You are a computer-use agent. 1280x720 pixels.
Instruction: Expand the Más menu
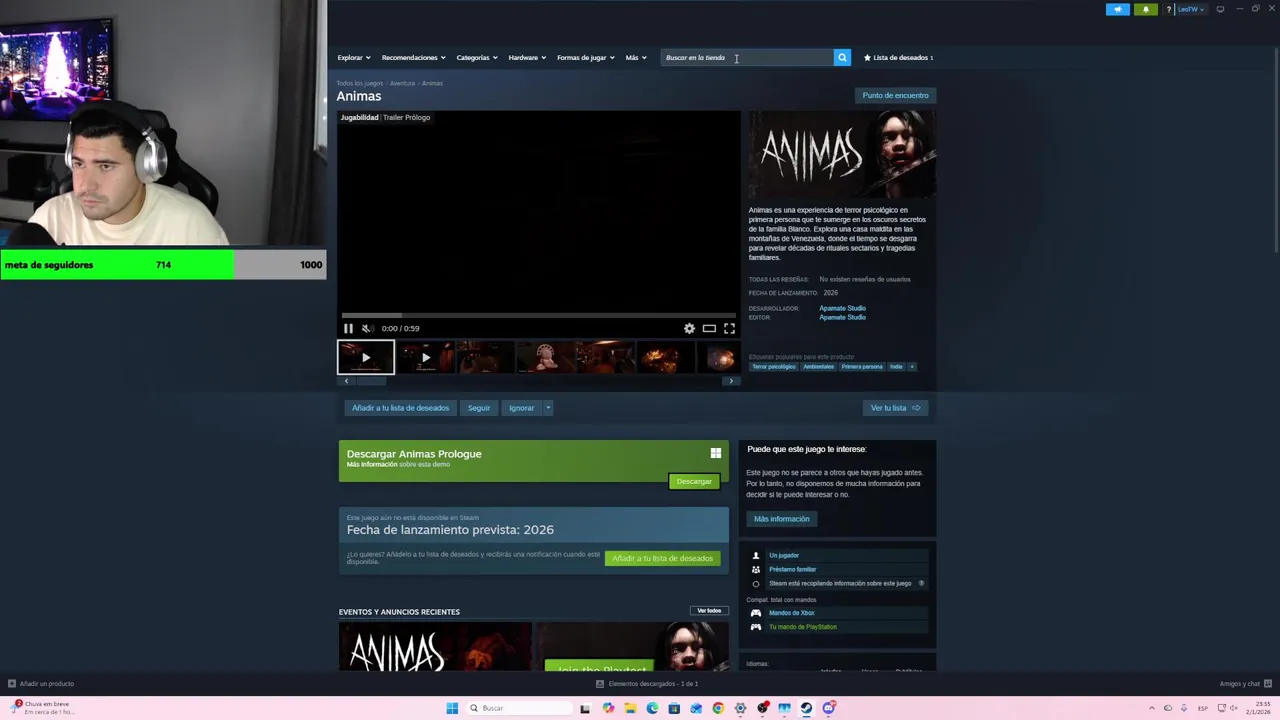[636, 57]
